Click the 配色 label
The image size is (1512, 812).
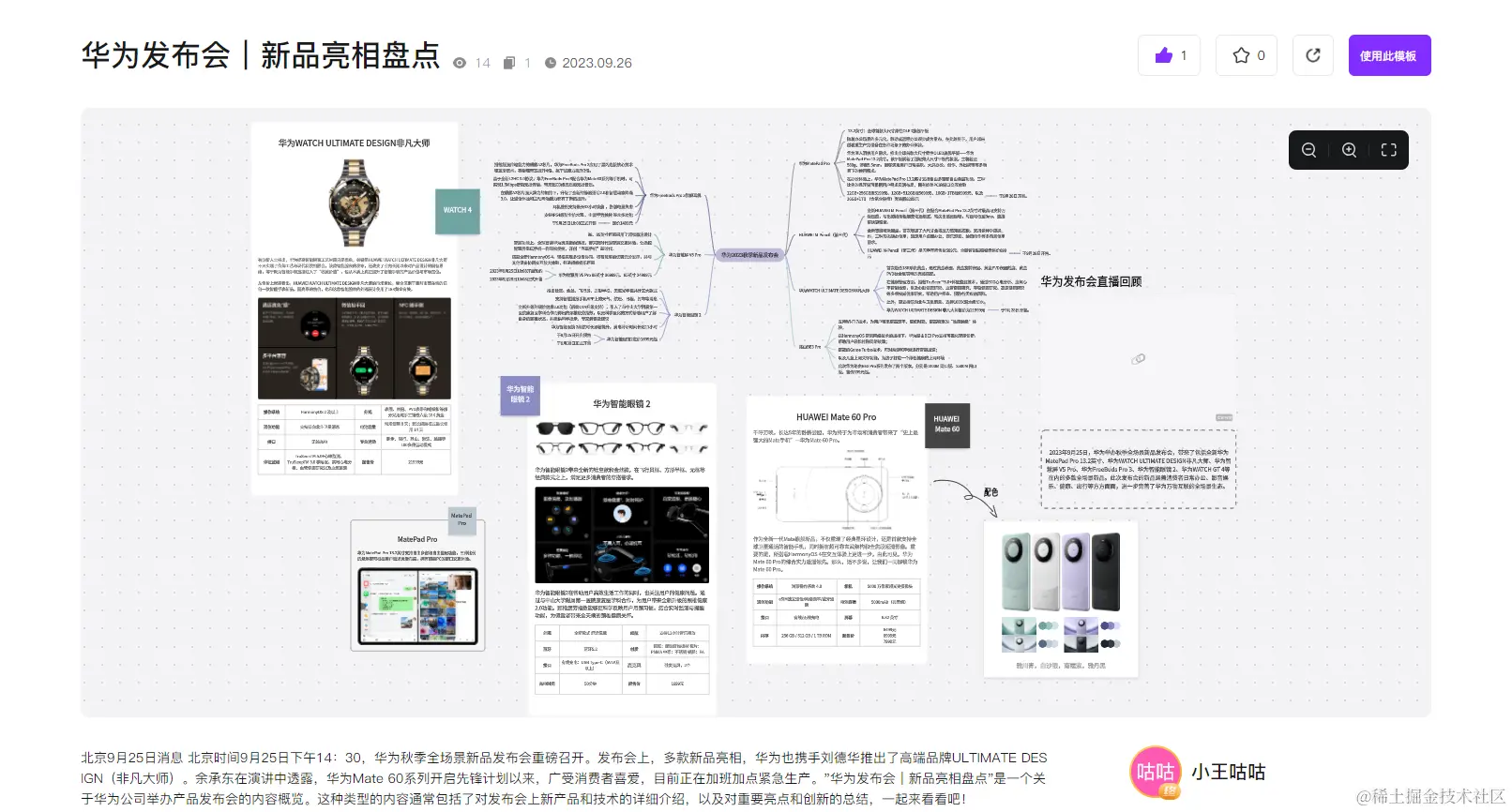990,492
